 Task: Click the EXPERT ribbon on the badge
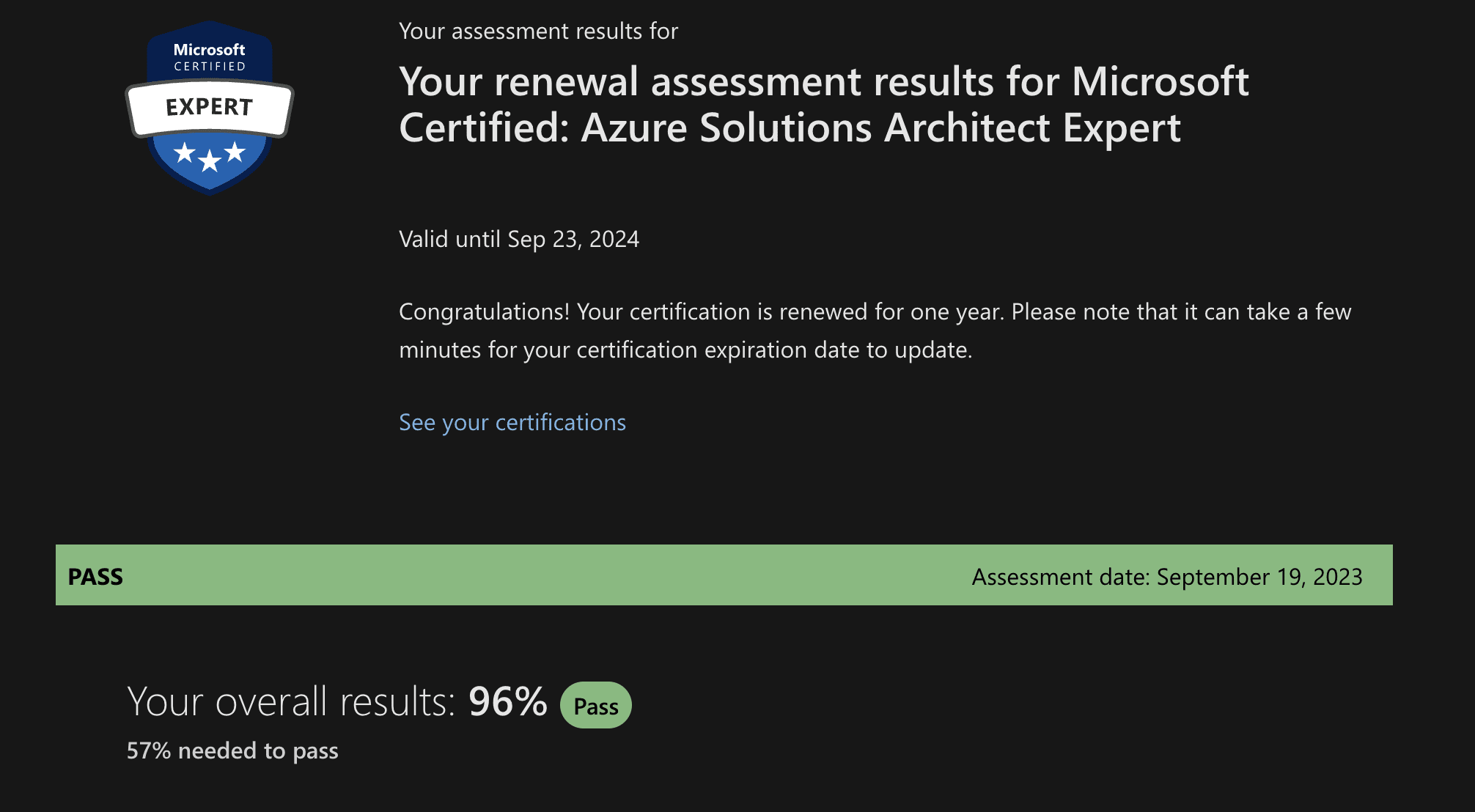[x=210, y=108]
